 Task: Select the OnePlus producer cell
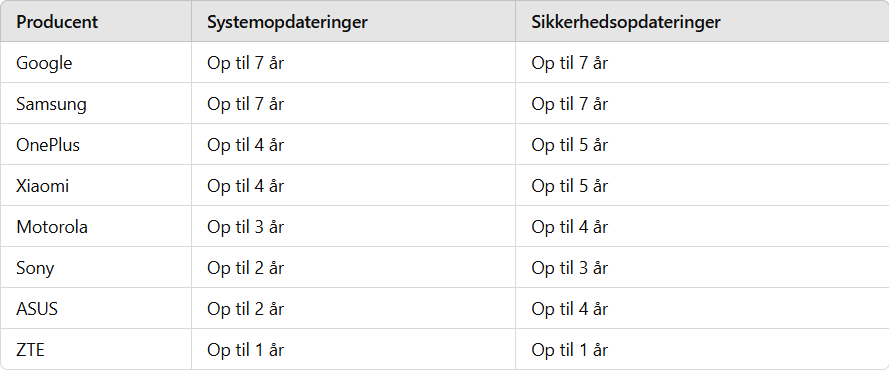(x=96, y=144)
